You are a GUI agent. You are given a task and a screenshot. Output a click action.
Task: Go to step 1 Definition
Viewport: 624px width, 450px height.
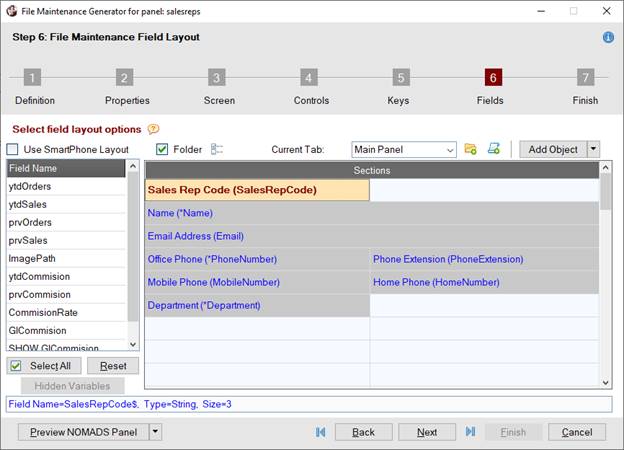click(x=33, y=78)
